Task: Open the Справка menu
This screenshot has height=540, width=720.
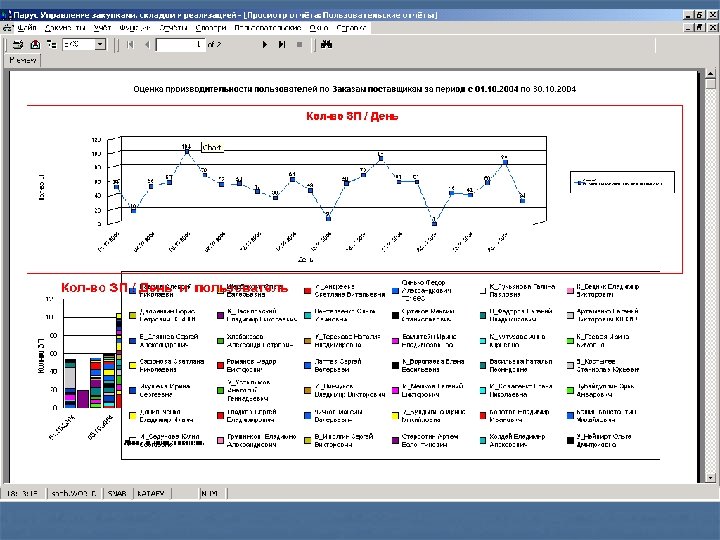Action: point(351,28)
